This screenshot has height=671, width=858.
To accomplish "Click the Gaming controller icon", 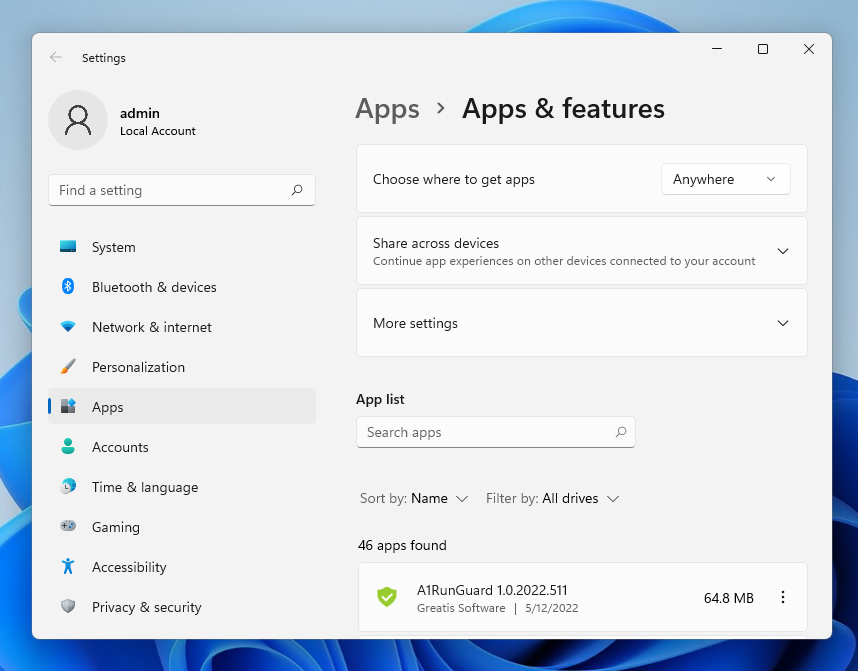I will click(x=68, y=527).
